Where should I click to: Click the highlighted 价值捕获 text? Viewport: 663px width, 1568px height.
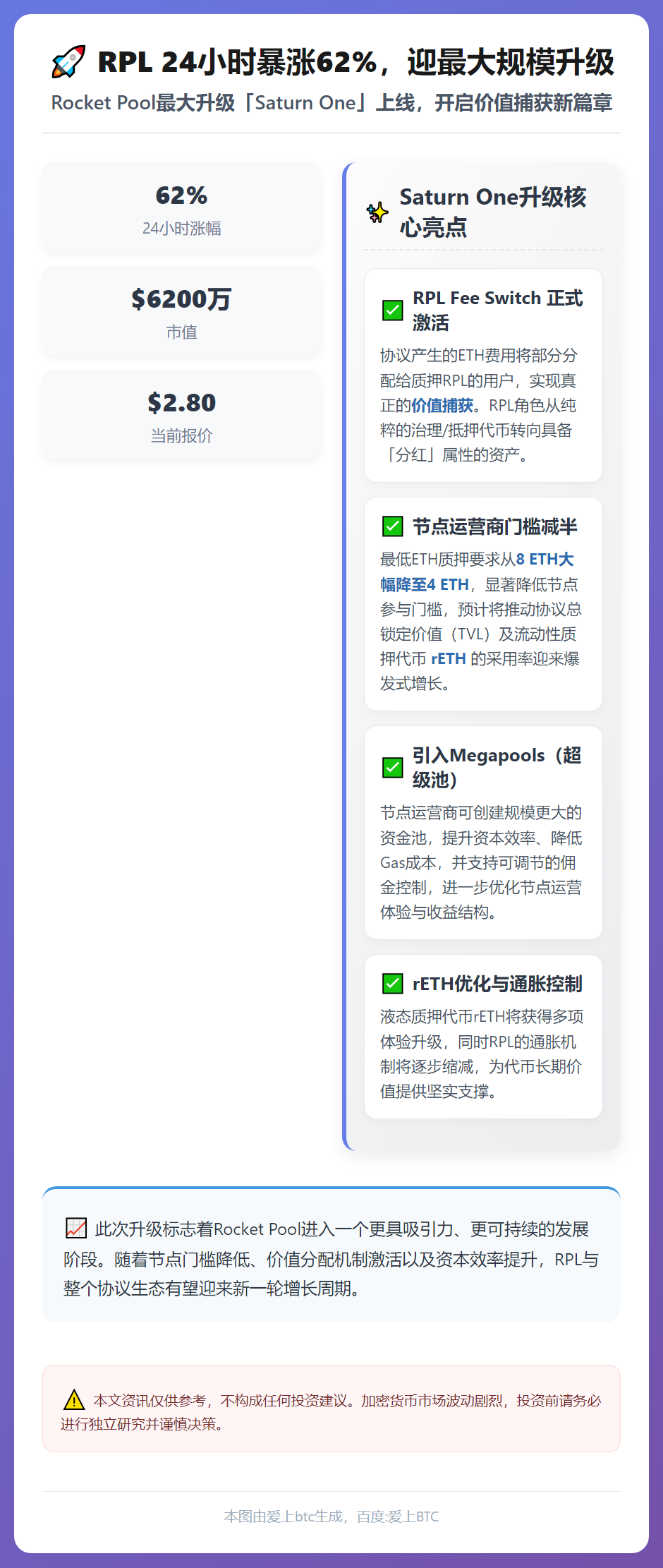442,406
